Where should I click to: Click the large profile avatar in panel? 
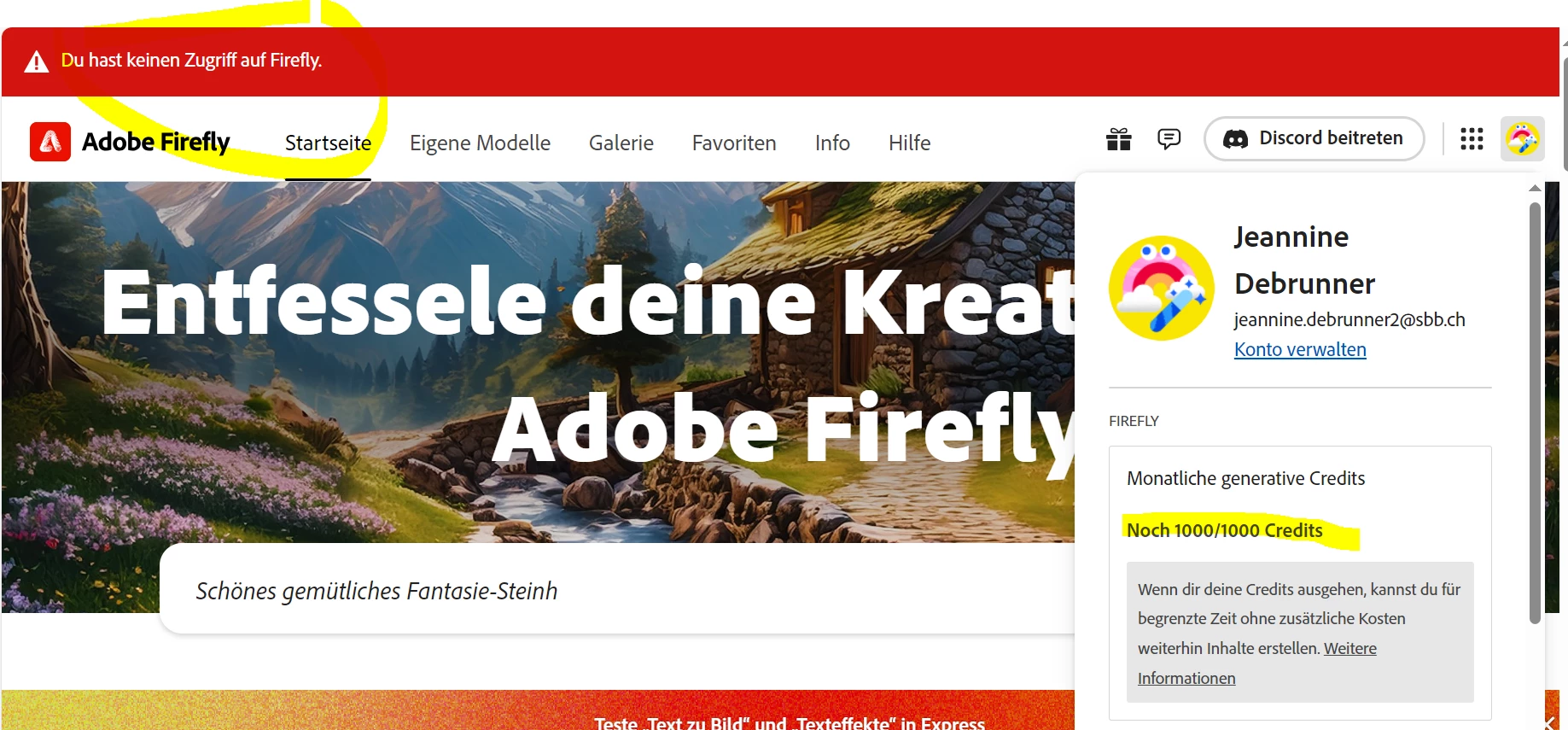(x=1161, y=288)
